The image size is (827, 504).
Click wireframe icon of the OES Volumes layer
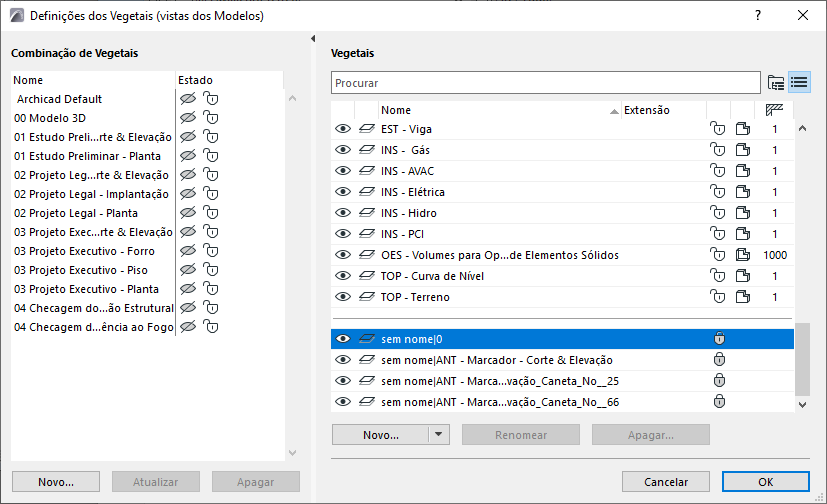(x=742, y=255)
